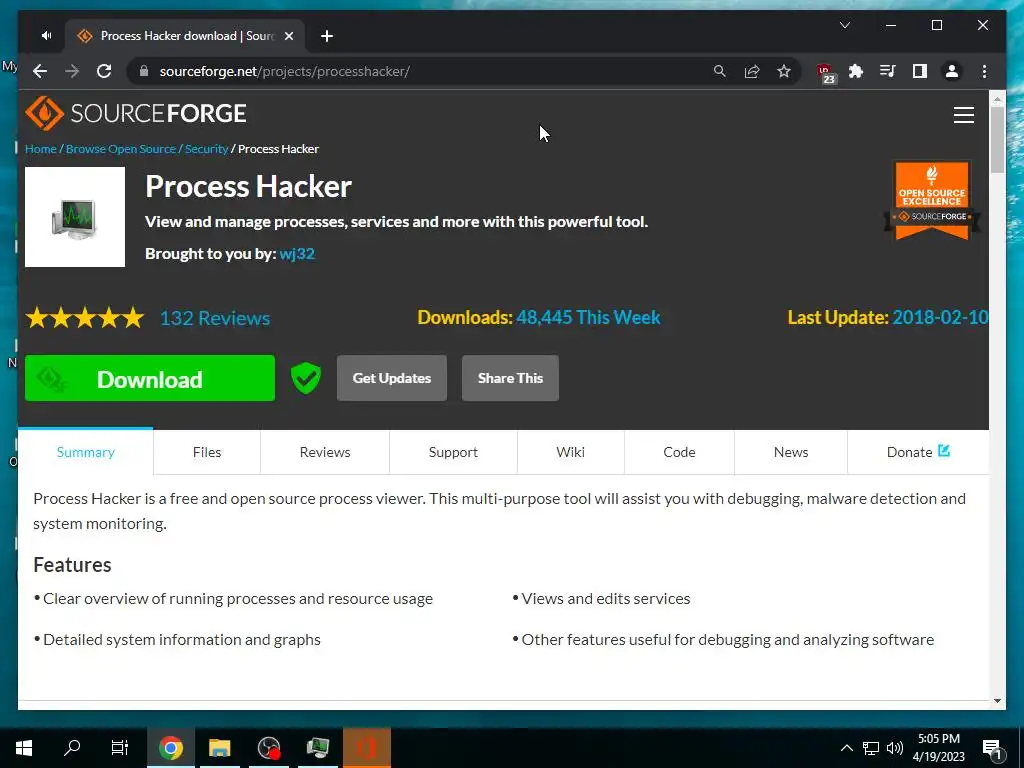Click the page vertical scrollbar thumb
This screenshot has height=768, width=1024.
click(x=997, y=140)
